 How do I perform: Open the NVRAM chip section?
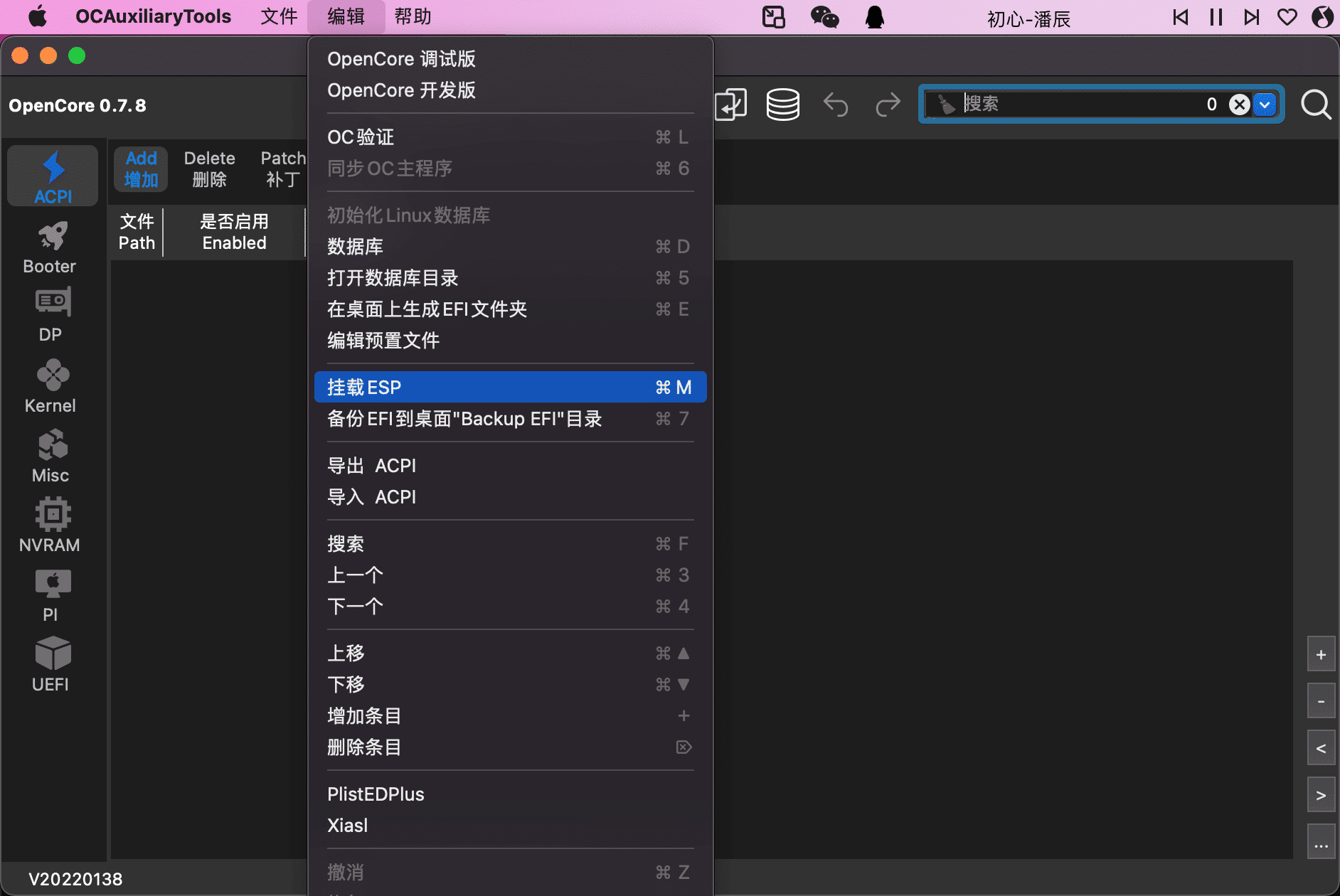(x=50, y=525)
